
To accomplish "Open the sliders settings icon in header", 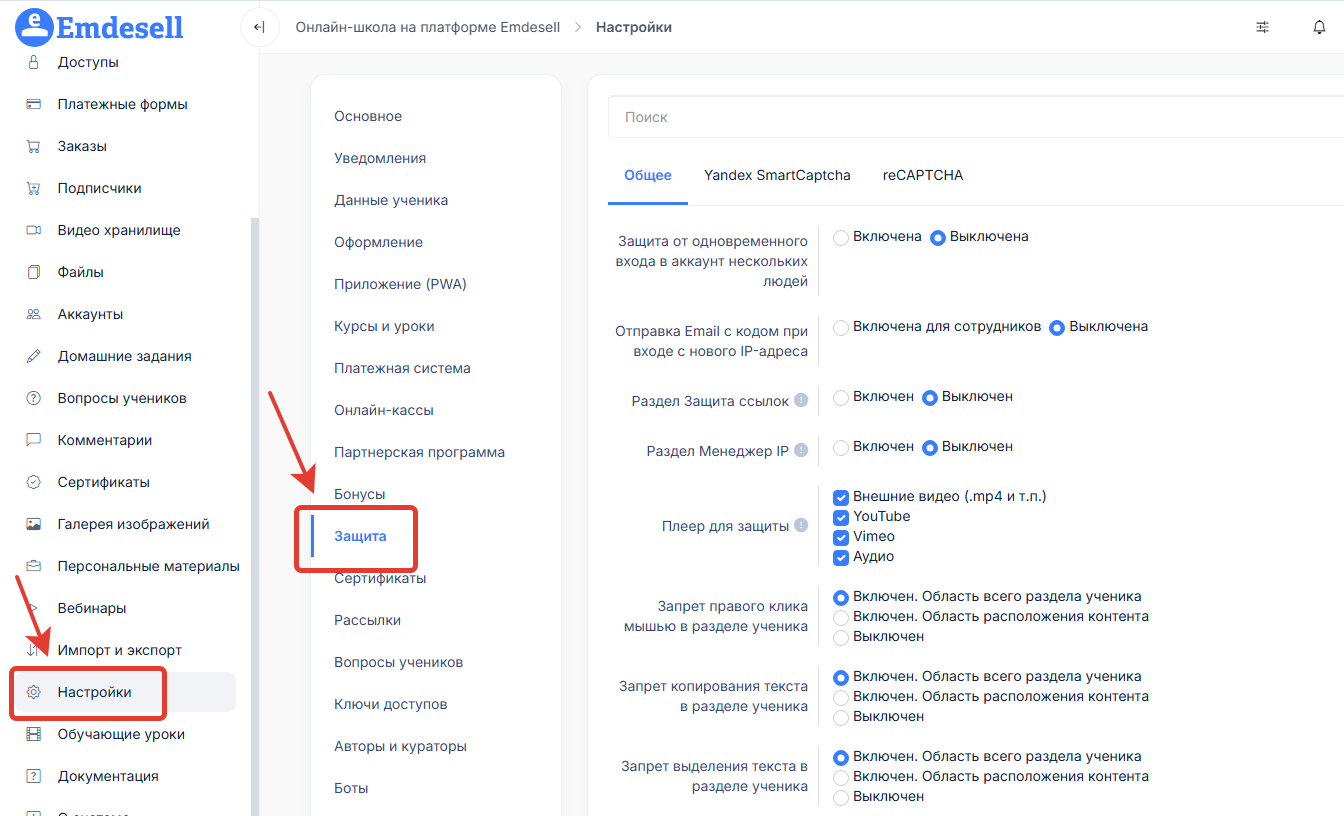I will pyautogui.click(x=1263, y=28).
